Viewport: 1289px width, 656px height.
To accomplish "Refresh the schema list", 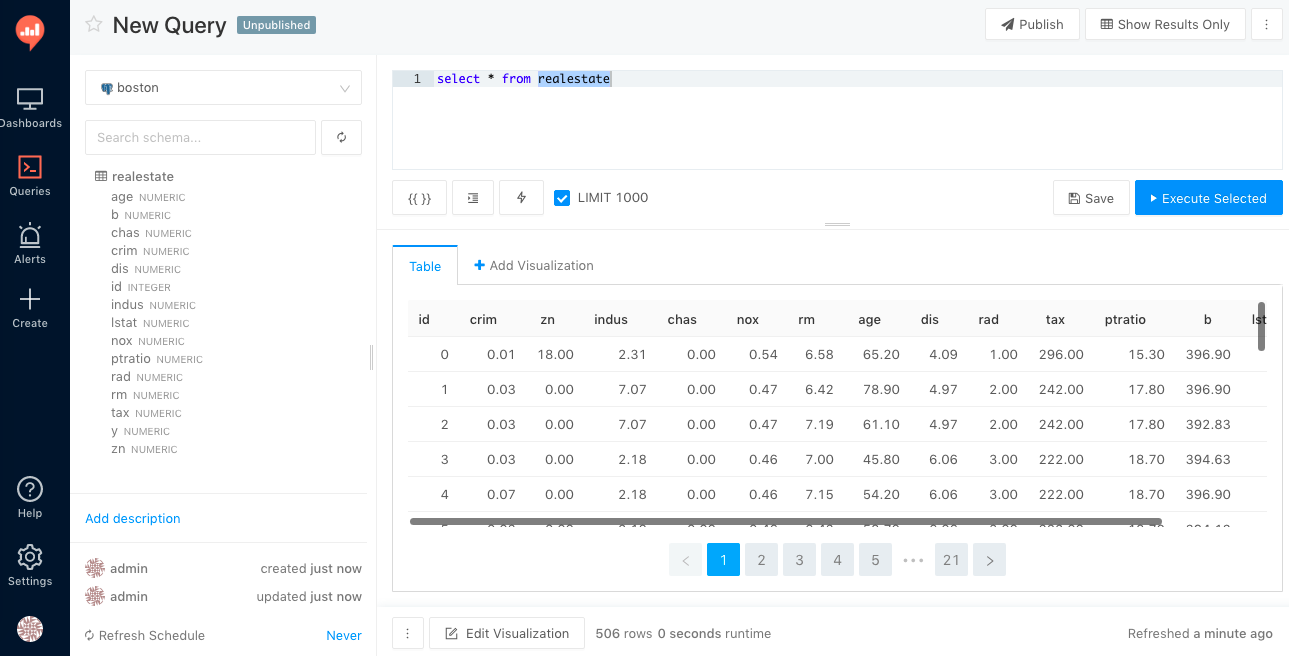I will point(341,137).
